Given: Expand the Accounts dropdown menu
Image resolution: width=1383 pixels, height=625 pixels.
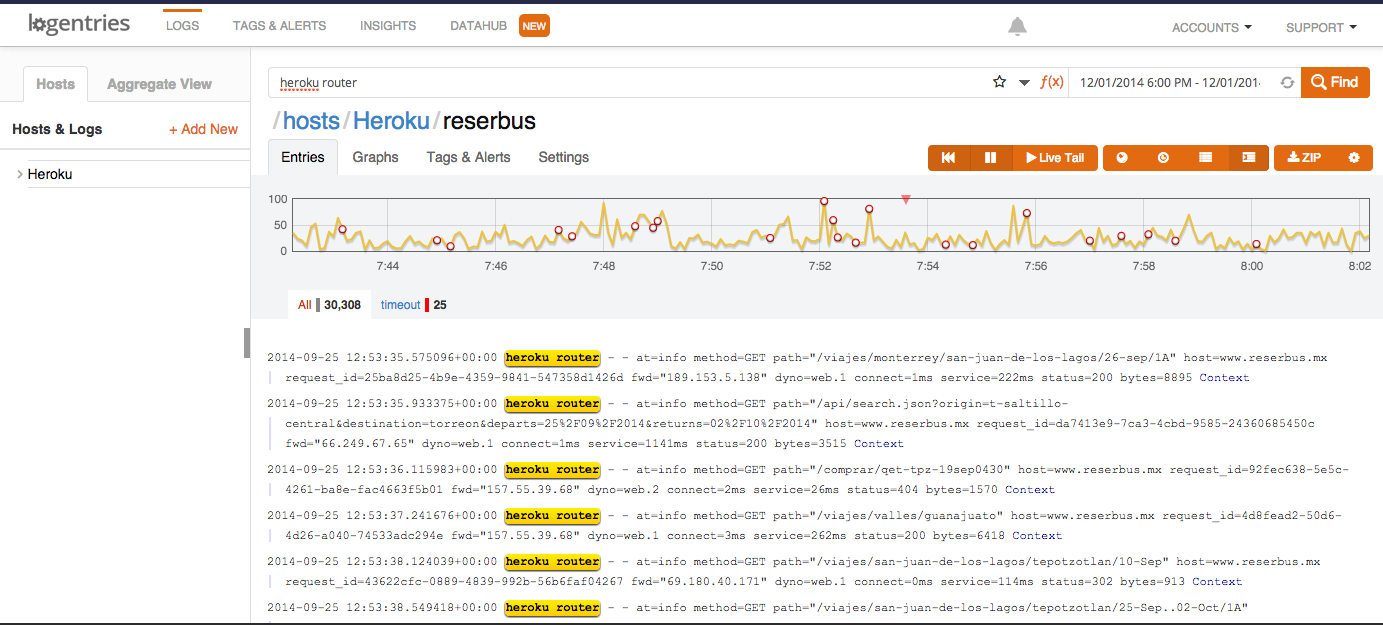Looking at the screenshot, I should [1211, 28].
